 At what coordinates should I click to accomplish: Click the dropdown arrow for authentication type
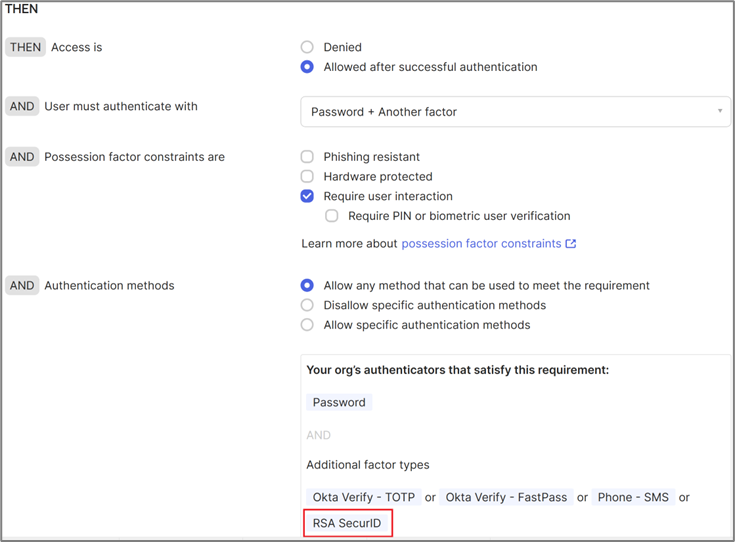pos(720,111)
